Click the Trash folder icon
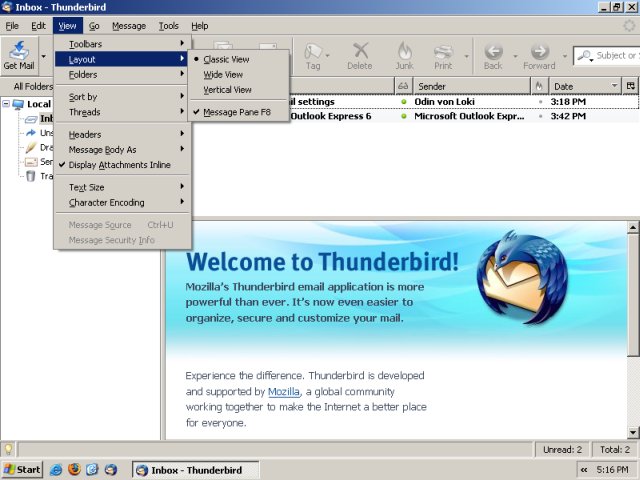 tap(31, 176)
